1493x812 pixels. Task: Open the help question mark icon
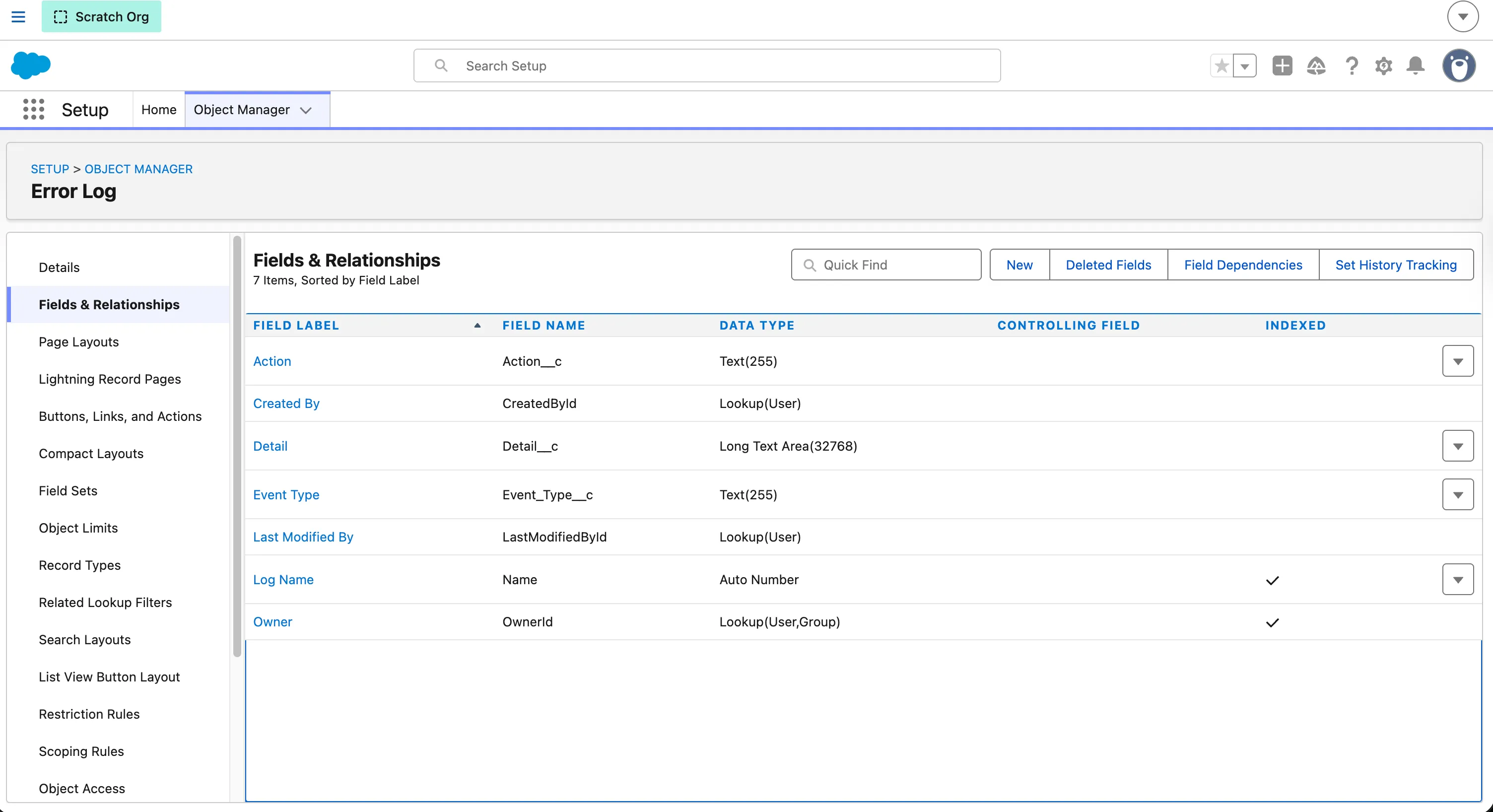1352,66
